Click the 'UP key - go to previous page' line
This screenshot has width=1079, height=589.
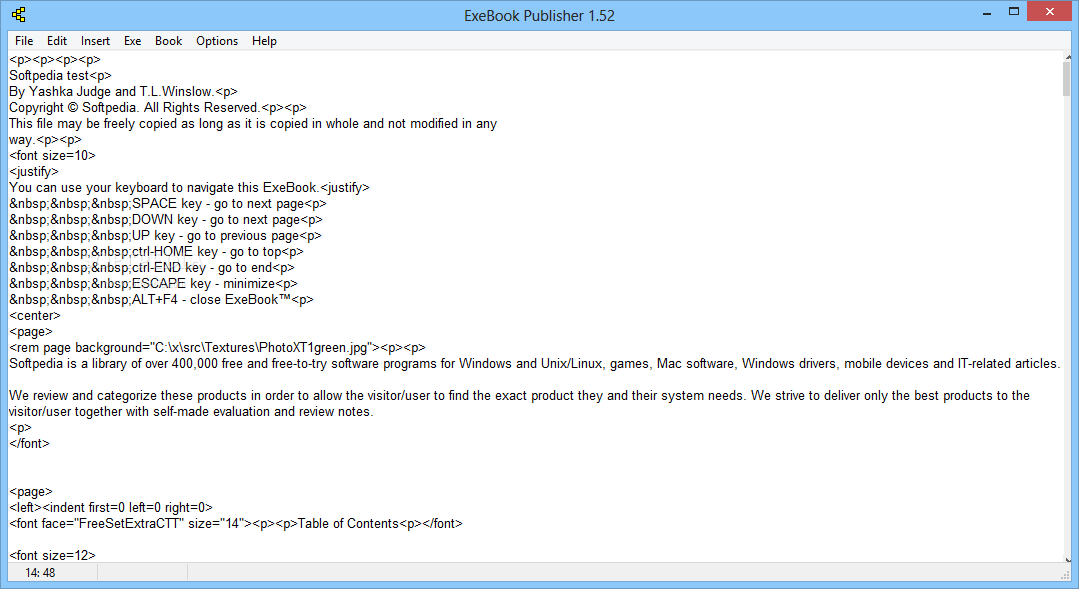[165, 235]
